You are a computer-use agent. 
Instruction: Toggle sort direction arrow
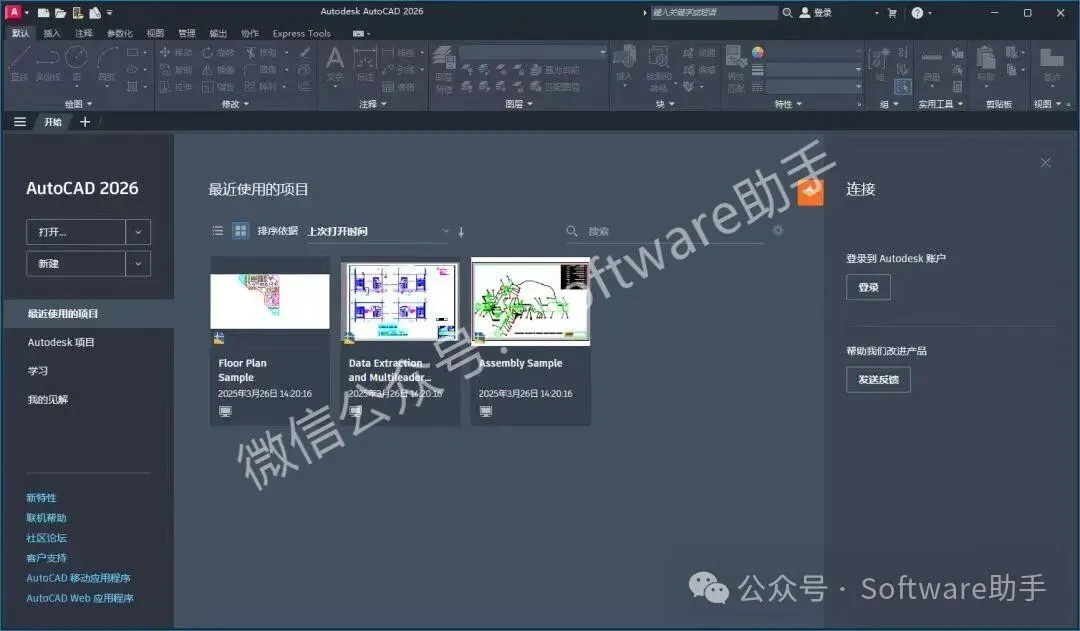point(461,232)
